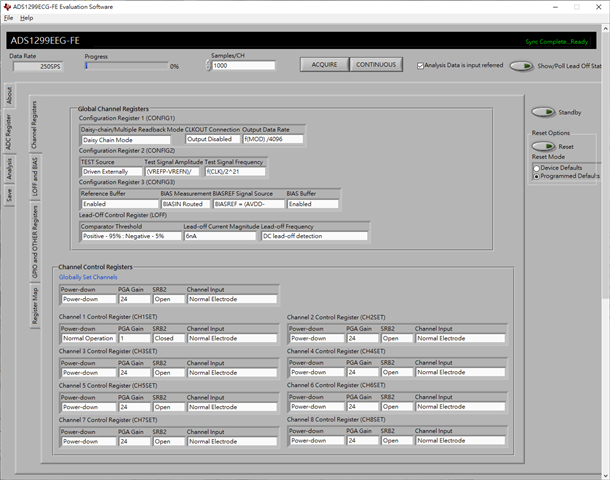Open Channel 1 PGA Gain dropdown

pyautogui.click(x=135, y=338)
